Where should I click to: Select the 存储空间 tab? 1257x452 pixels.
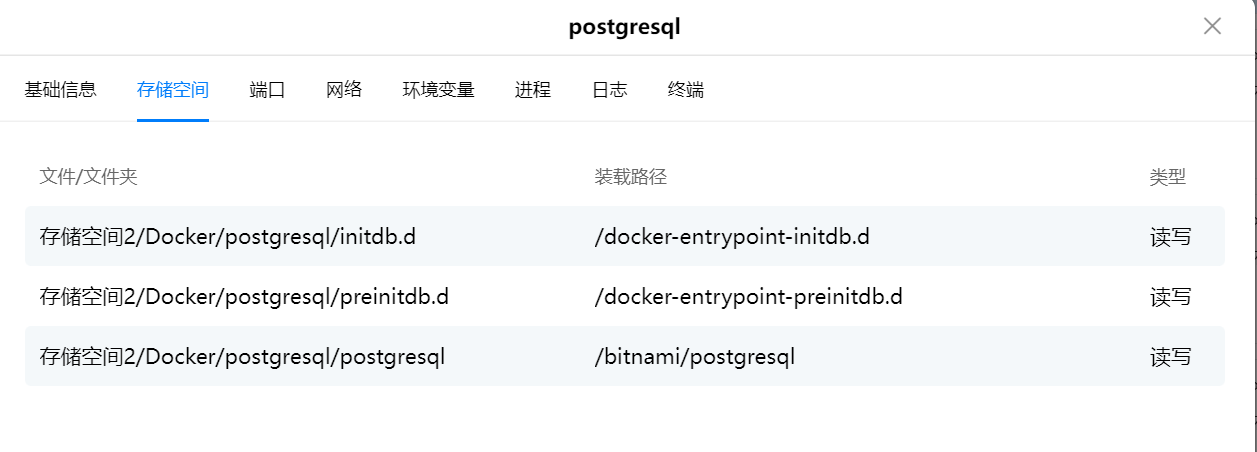(x=173, y=89)
